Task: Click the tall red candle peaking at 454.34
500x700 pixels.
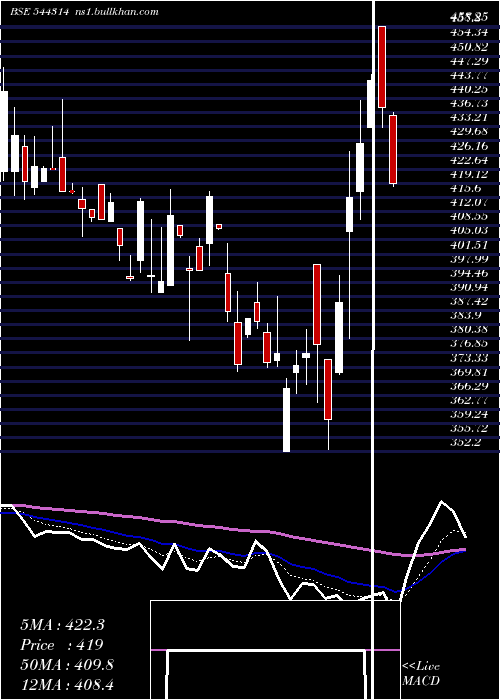Action: click(x=382, y=67)
